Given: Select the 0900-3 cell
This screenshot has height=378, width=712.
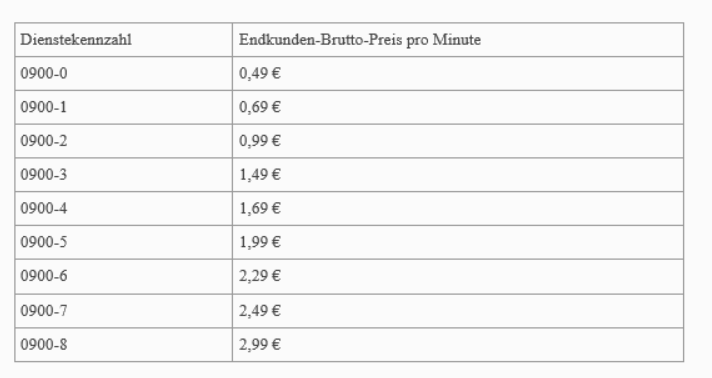Looking at the screenshot, I should [x=124, y=175].
